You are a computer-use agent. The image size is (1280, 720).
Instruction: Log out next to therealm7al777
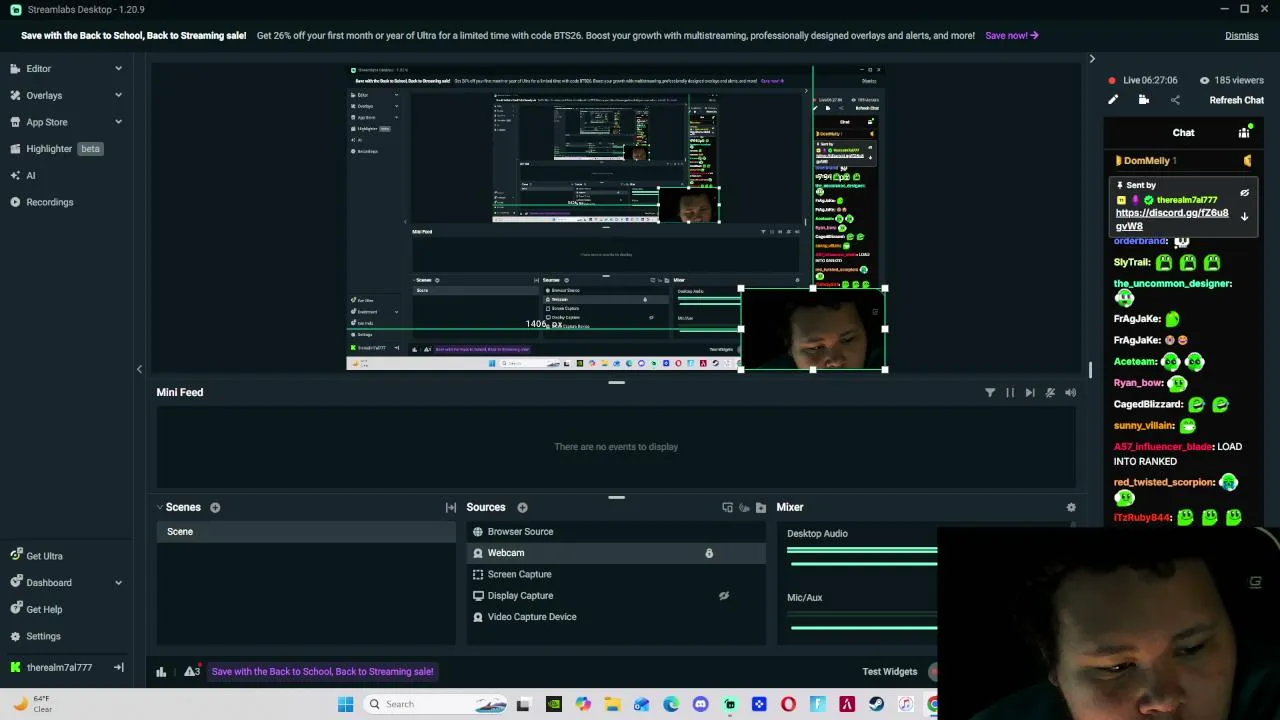118,667
